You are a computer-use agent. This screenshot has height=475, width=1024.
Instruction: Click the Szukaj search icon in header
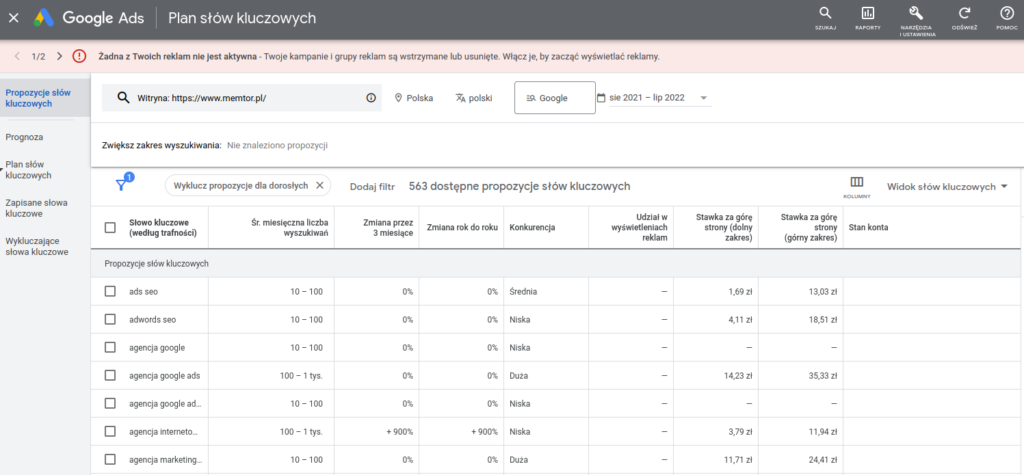[x=825, y=14]
